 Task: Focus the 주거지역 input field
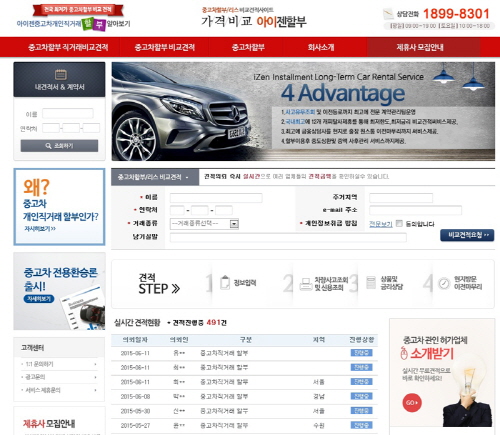pos(401,198)
